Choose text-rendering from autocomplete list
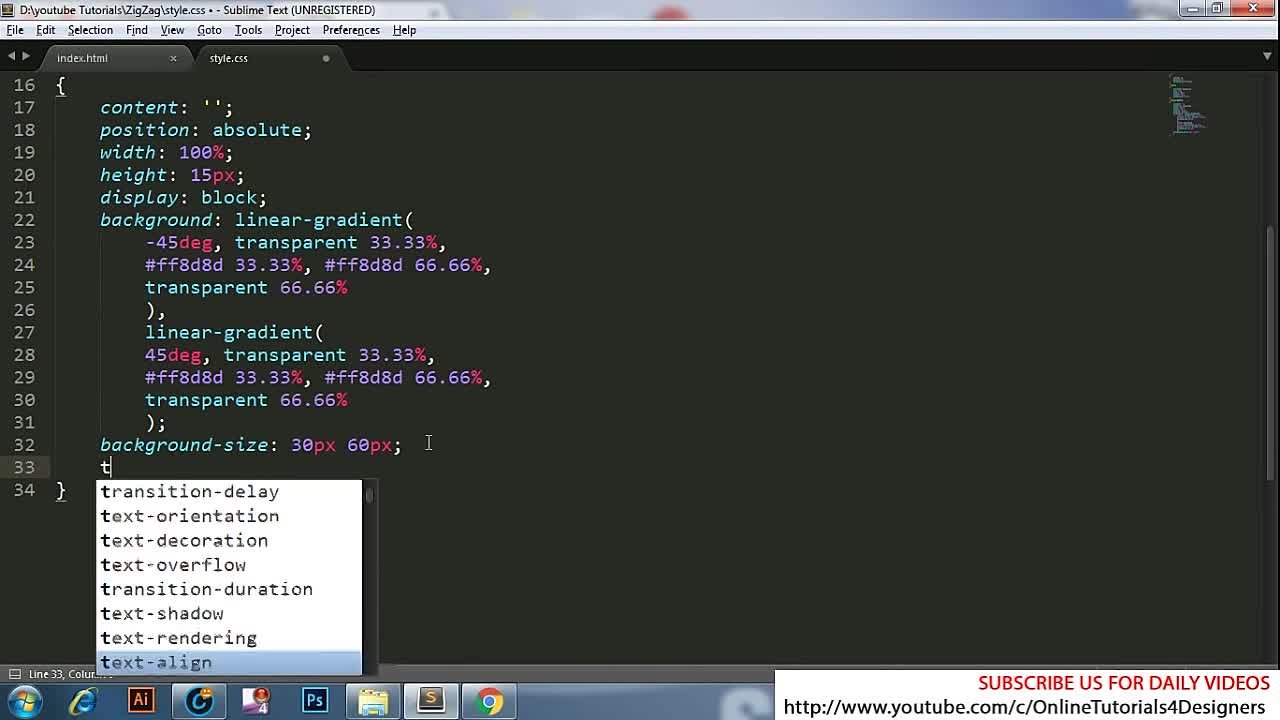This screenshot has width=1280, height=720. coord(229,638)
